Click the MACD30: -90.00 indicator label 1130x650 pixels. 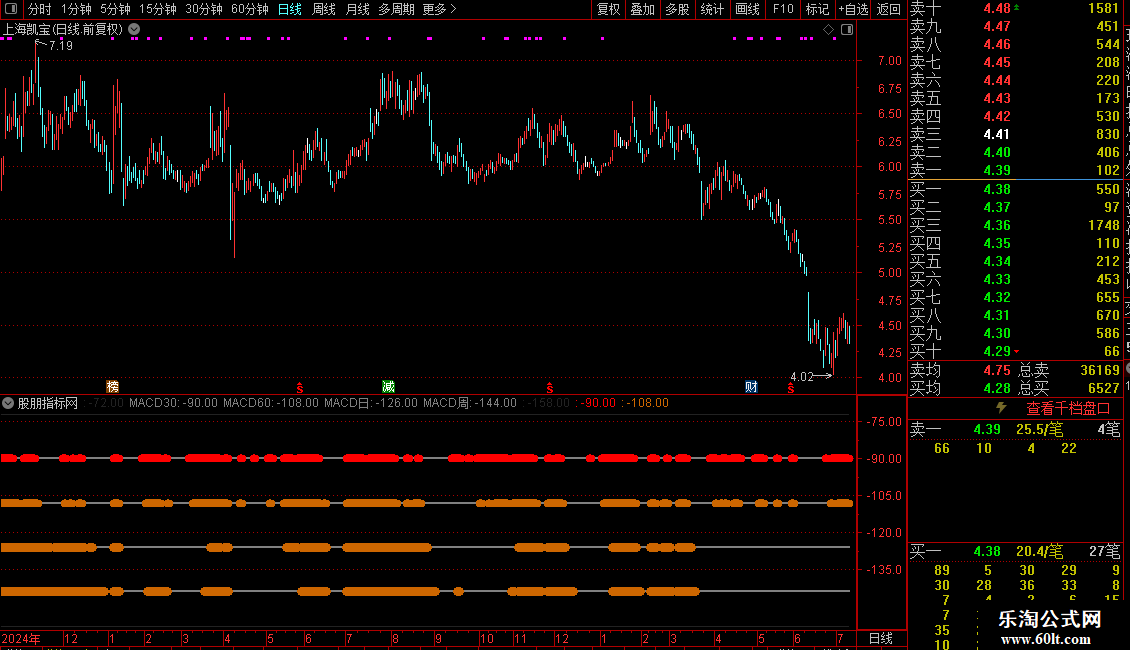pyautogui.click(x=173, y=403)
